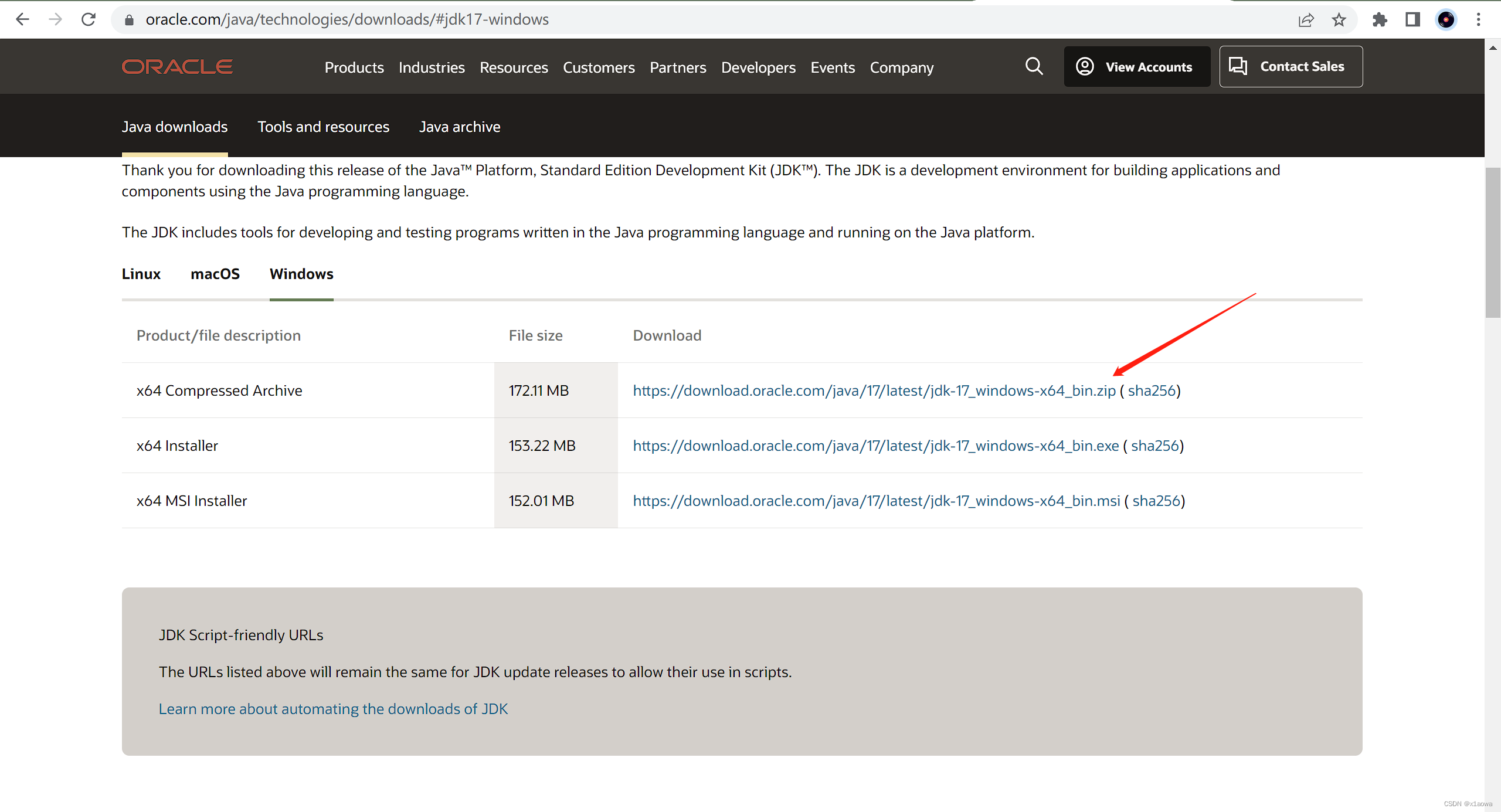Click the Oracle search magnifier icon
Image resolution: width=1501 pixels, height=812 pixels.
[1034, 66]
